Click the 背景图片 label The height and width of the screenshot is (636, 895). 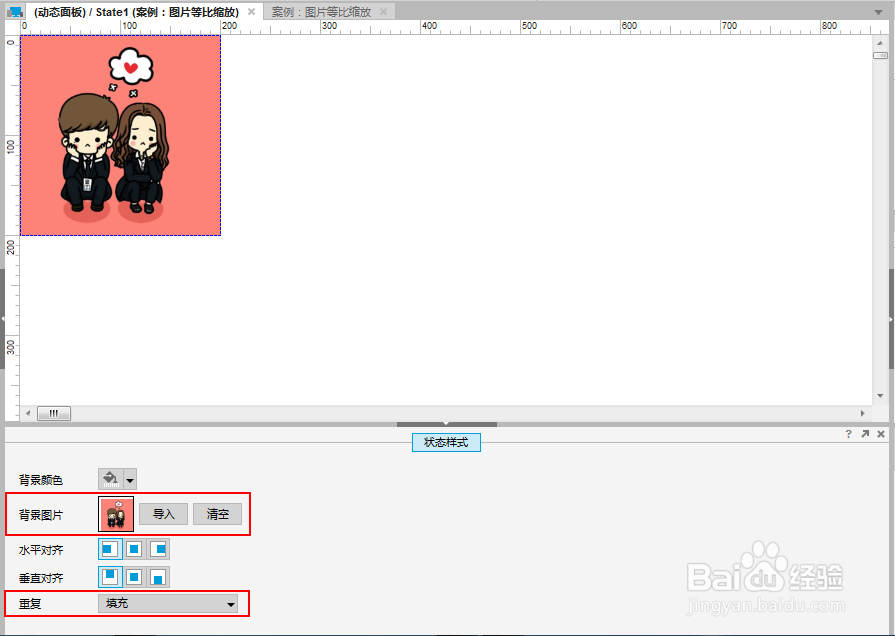coord(41,515)
